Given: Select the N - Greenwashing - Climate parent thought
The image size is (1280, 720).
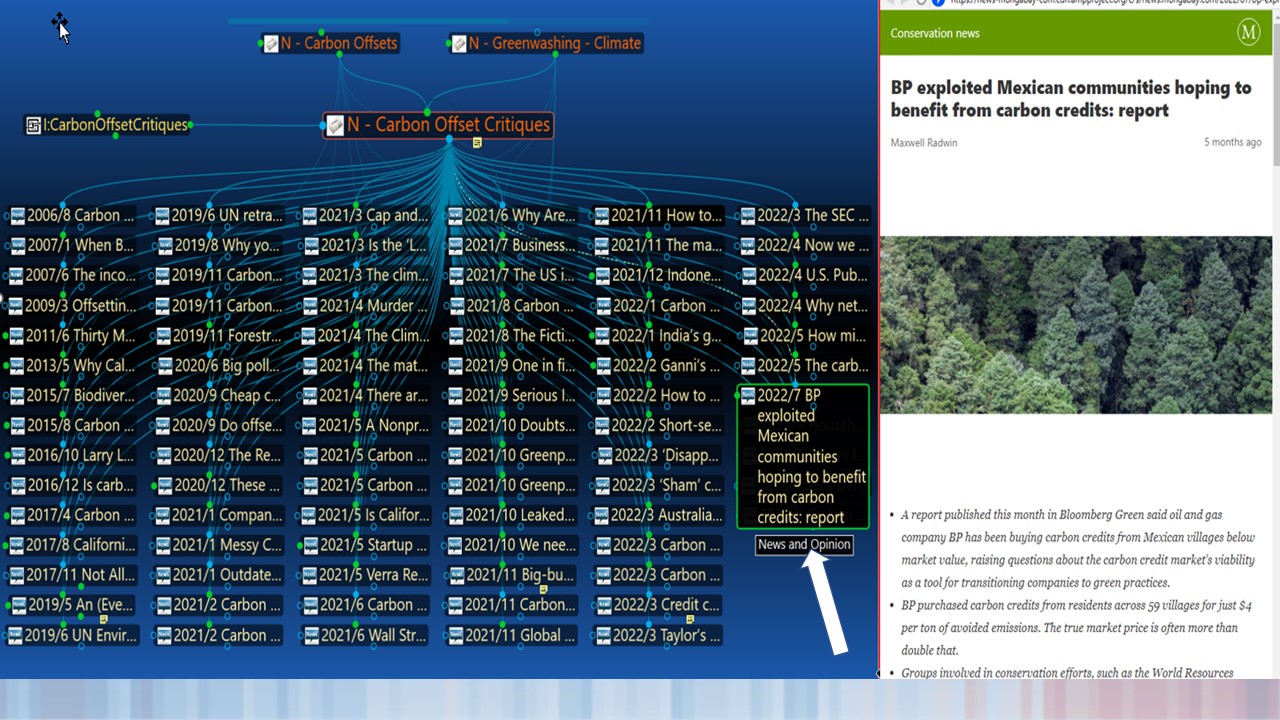Looking at the screenshot, I should 545,44.
